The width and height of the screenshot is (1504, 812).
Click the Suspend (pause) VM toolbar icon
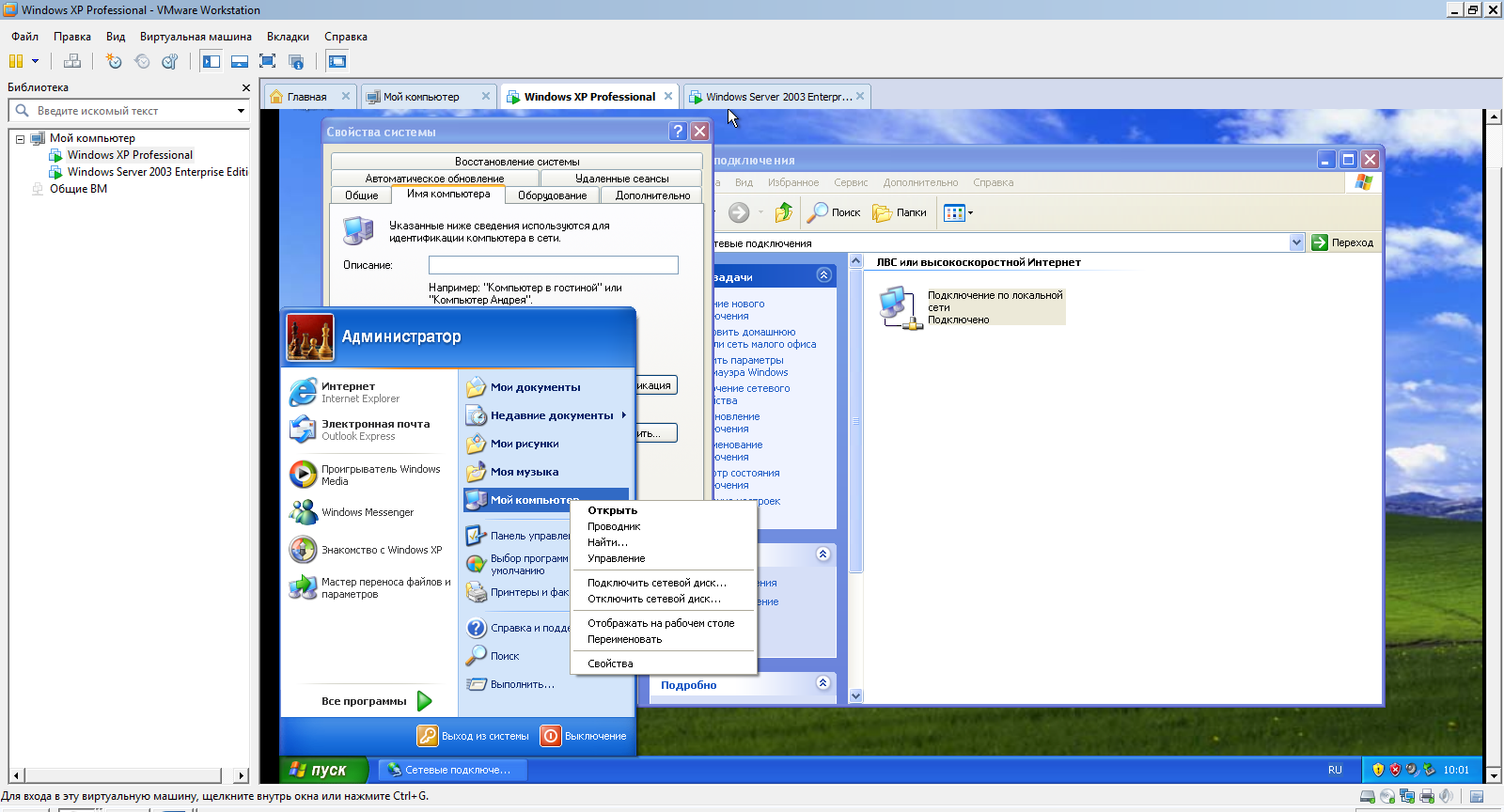pos(16,61)
